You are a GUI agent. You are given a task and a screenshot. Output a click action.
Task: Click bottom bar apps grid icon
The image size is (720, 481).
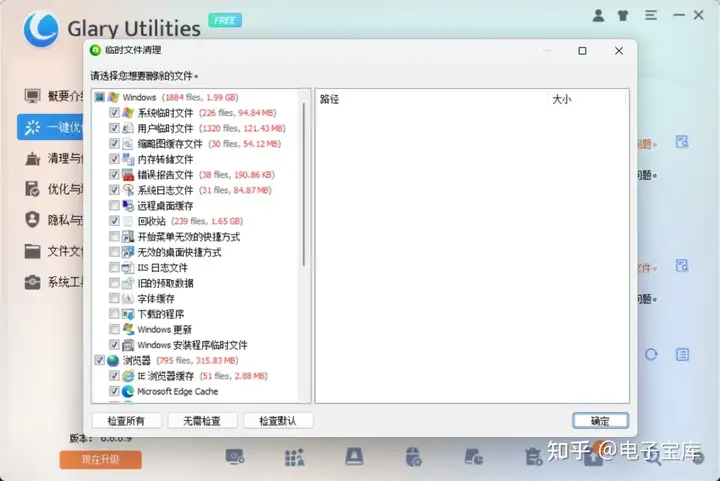[294, 457]
